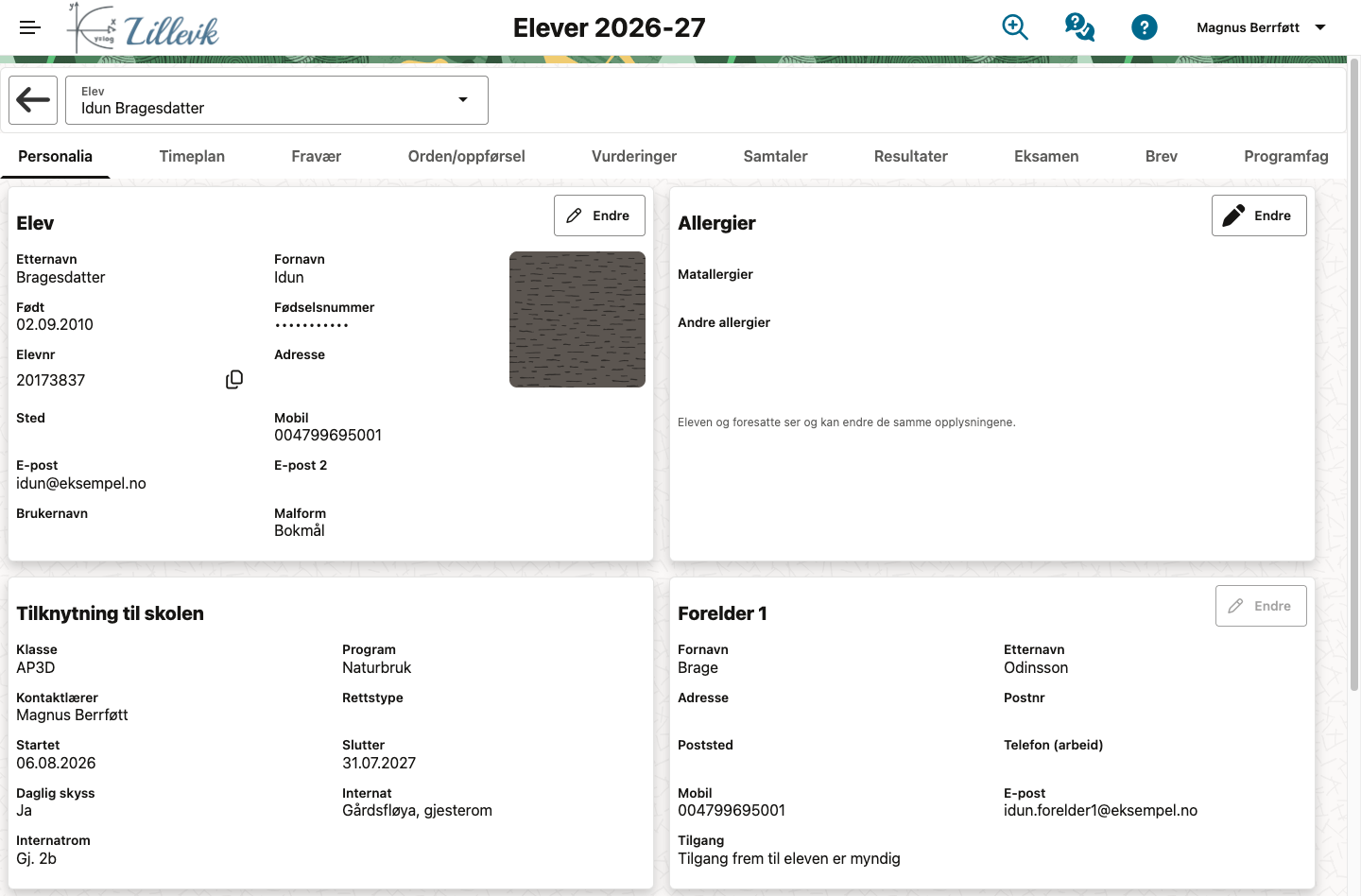This screenshot has width=1361, height=896.
Task: Click the parent email idun.forelder1@eksempel.no
Action: (x=1100, y=811)
